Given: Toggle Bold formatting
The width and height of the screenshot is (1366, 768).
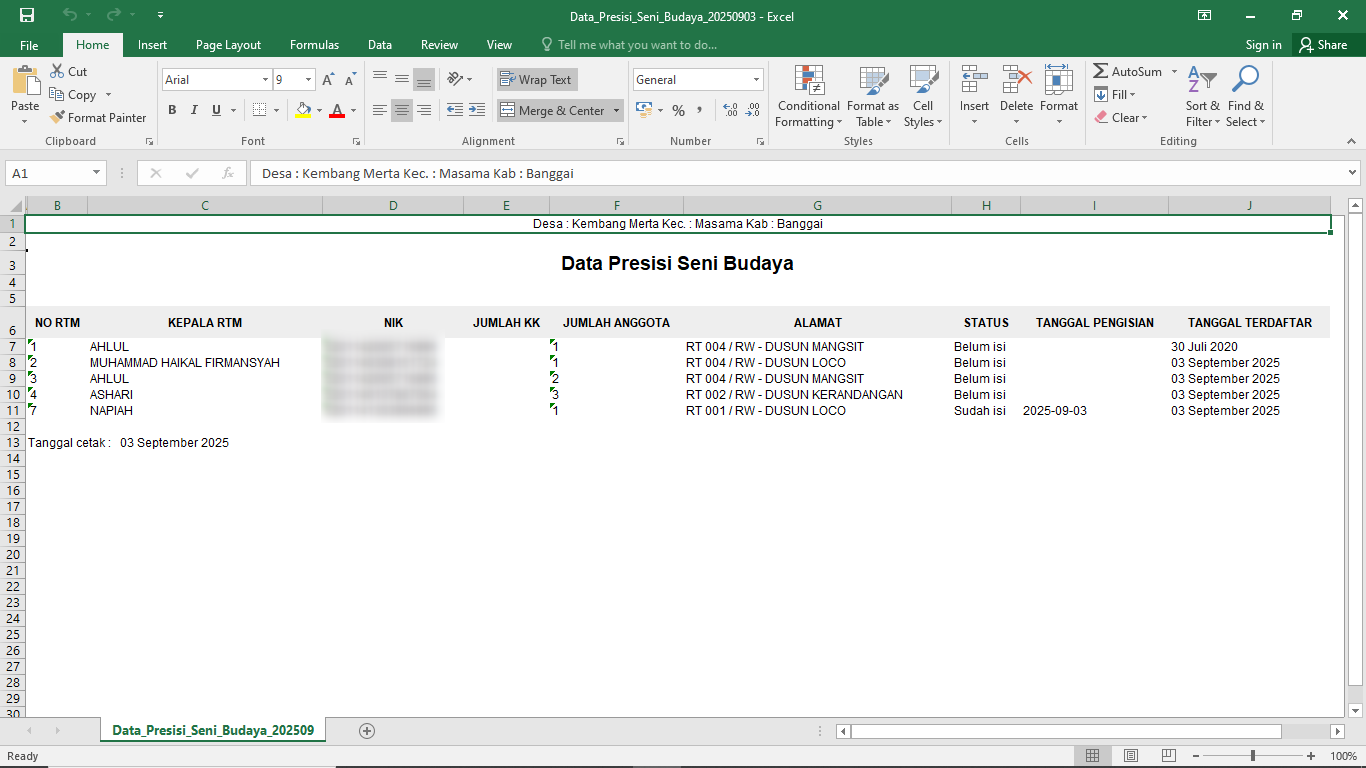Looking at the screenshot, I should (x=172, y=110).
